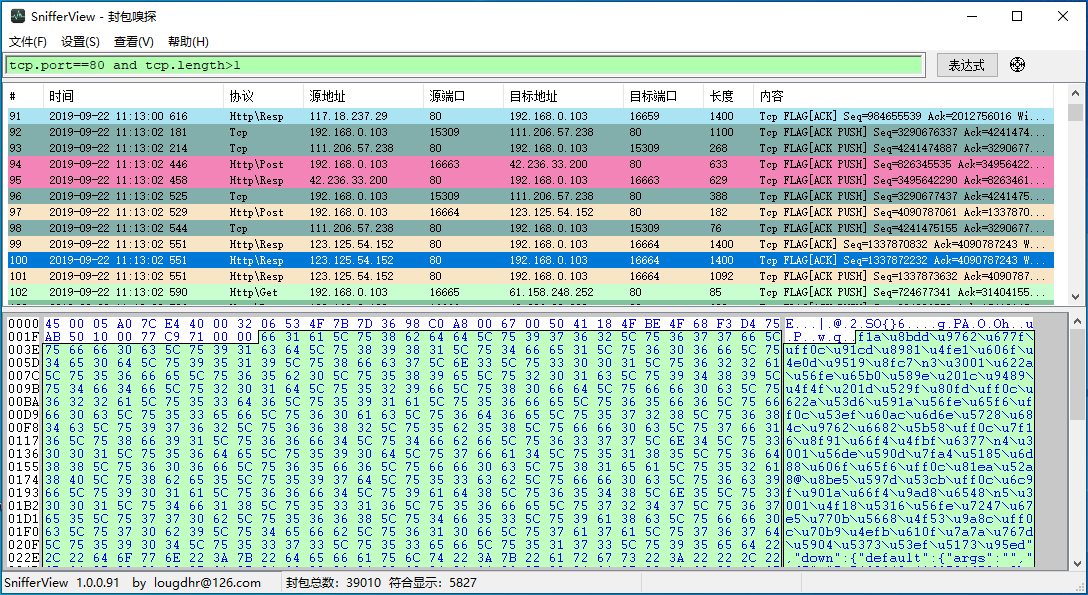Screen dimensions: 1088x595
Task: Click the 表达式 button
Action: tap(967, 65)
